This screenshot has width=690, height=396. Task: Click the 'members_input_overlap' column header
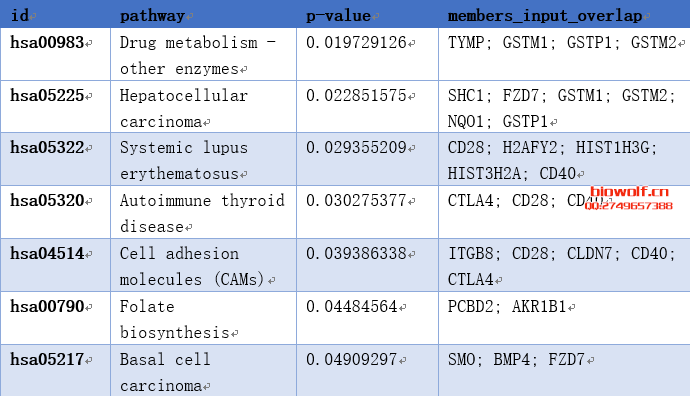(x=564, y=15)
